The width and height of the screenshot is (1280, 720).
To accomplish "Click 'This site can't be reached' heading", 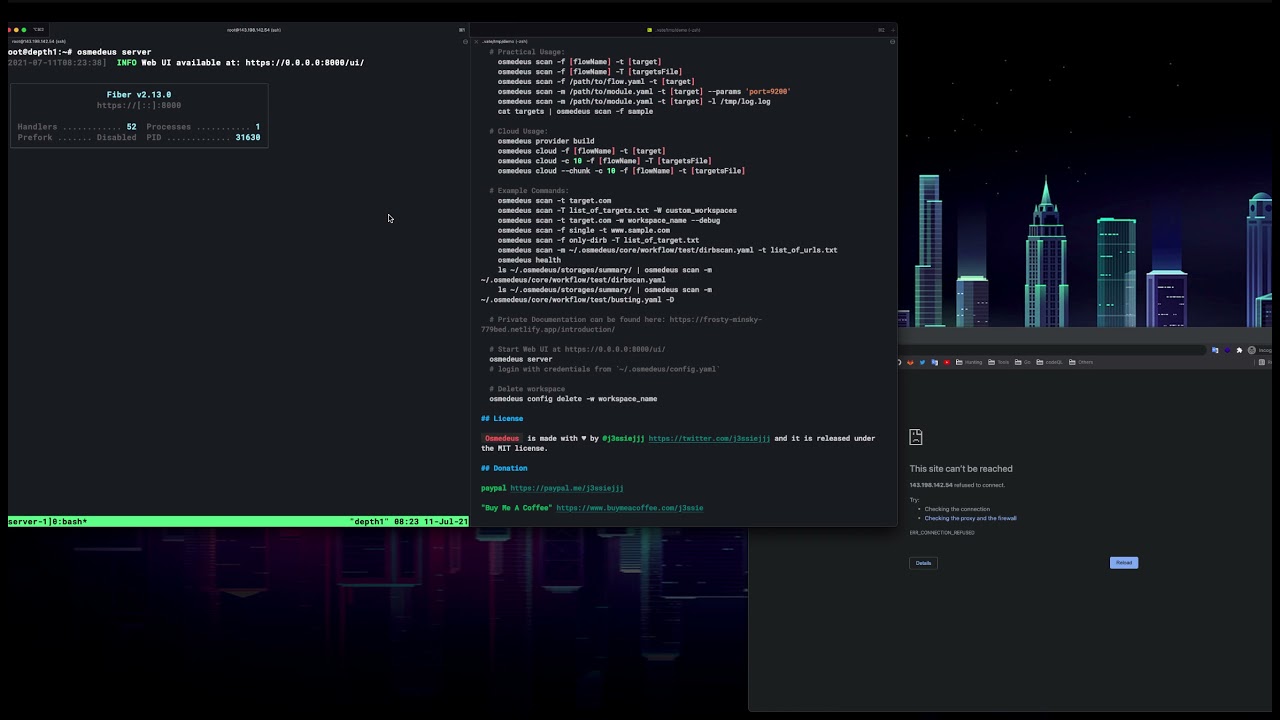I will pos(961,469).
